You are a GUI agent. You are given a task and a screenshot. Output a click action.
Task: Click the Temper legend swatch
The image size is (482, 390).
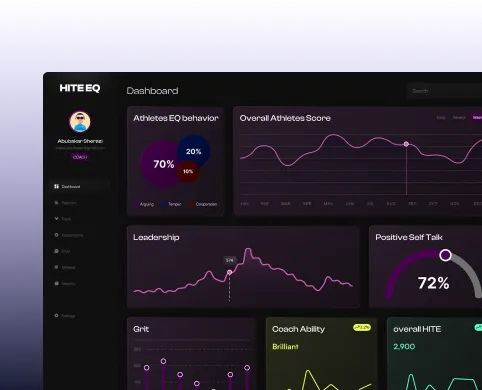pyautogui.click(x=164, y=204)
